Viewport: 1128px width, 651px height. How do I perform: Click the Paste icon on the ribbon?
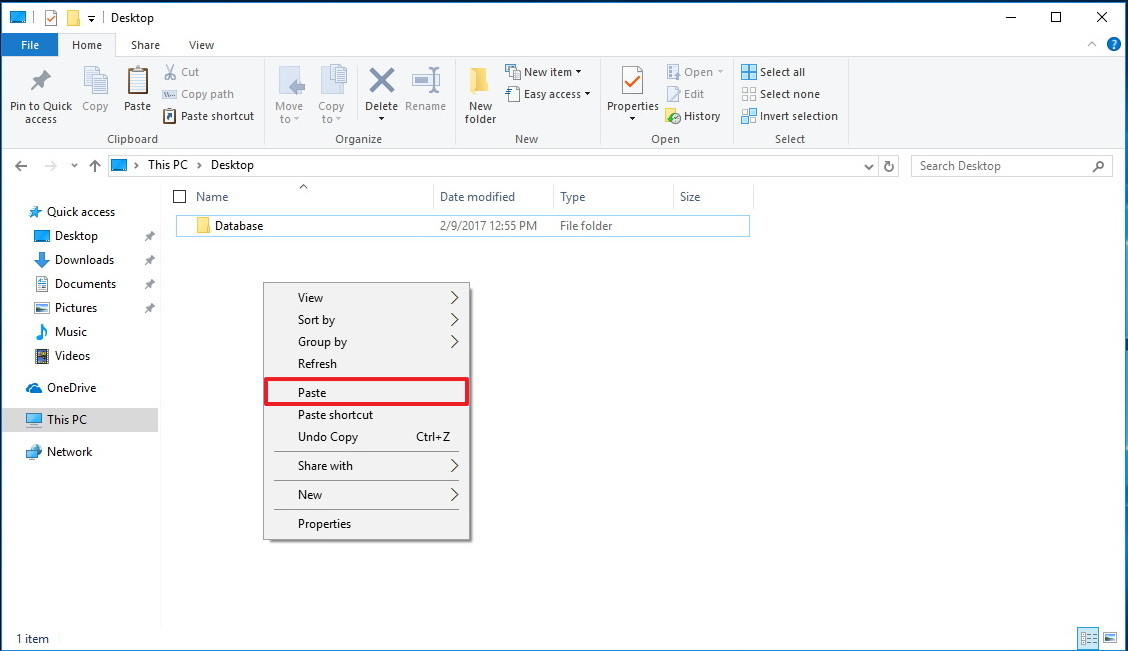point(136,94)
